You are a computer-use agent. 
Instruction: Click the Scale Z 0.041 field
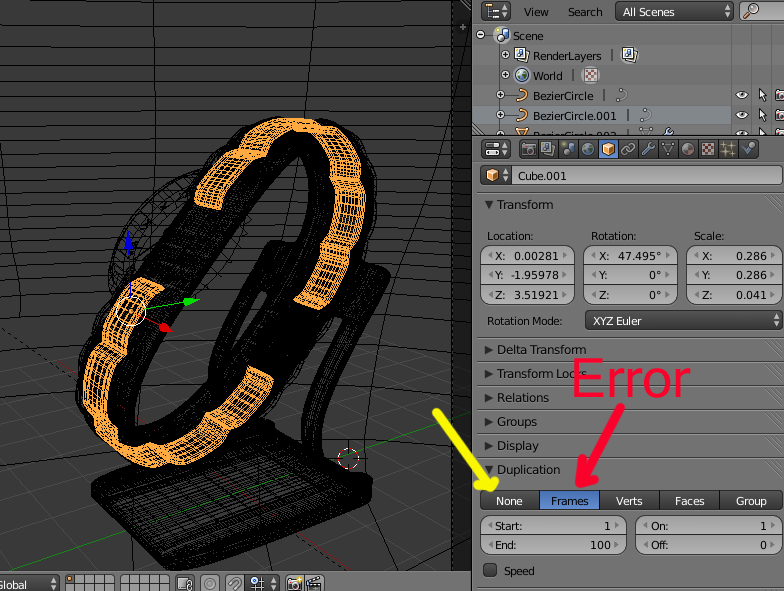click(x=734, y=294)
